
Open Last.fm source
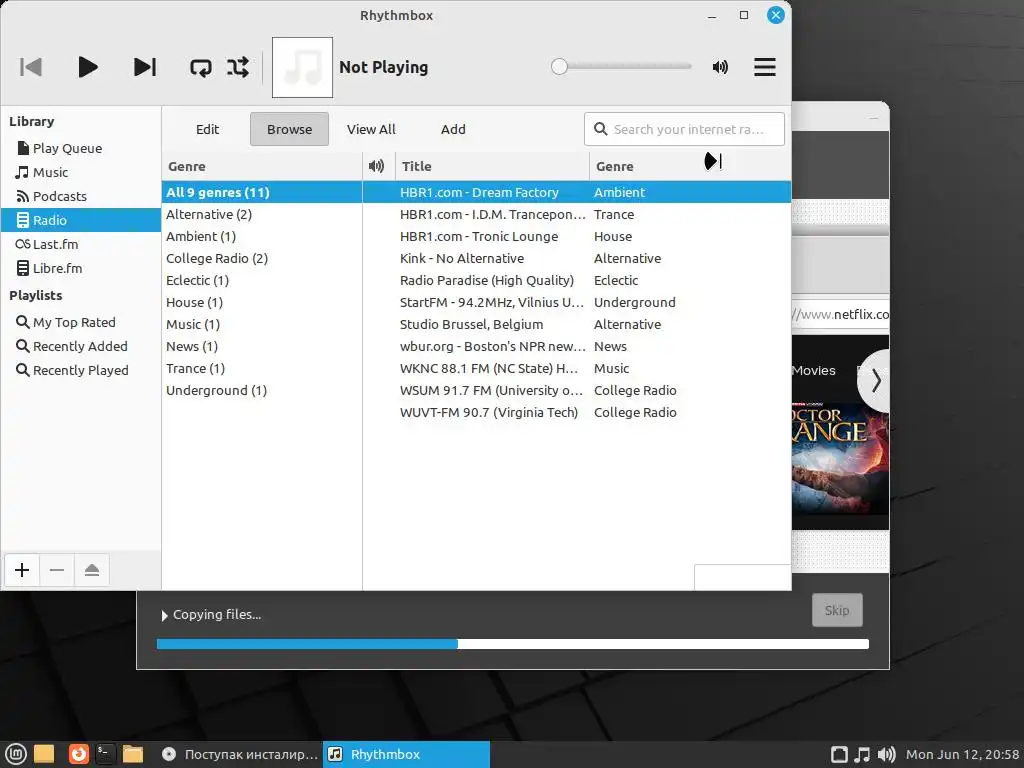[x=81, y=244]
